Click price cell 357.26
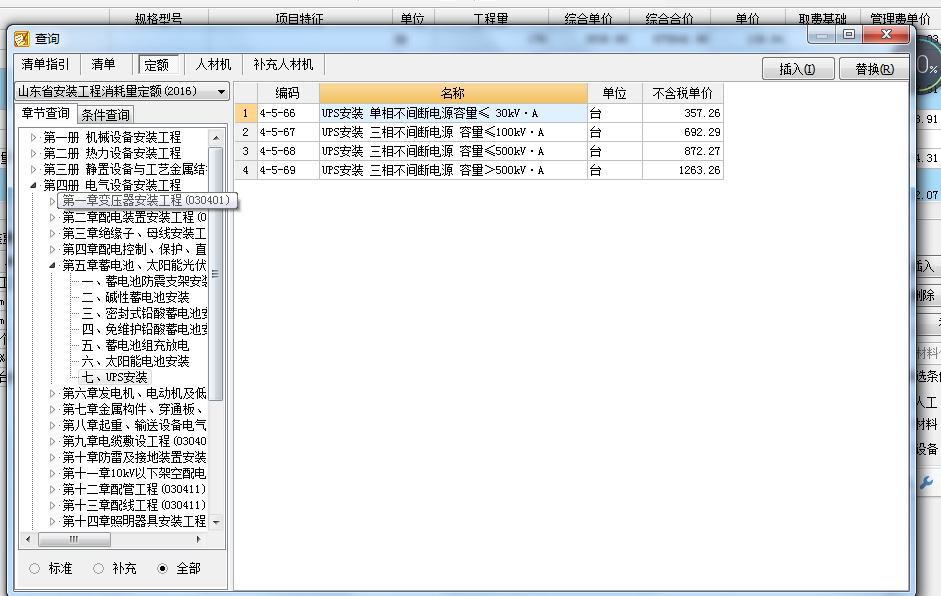 [683, 113]
